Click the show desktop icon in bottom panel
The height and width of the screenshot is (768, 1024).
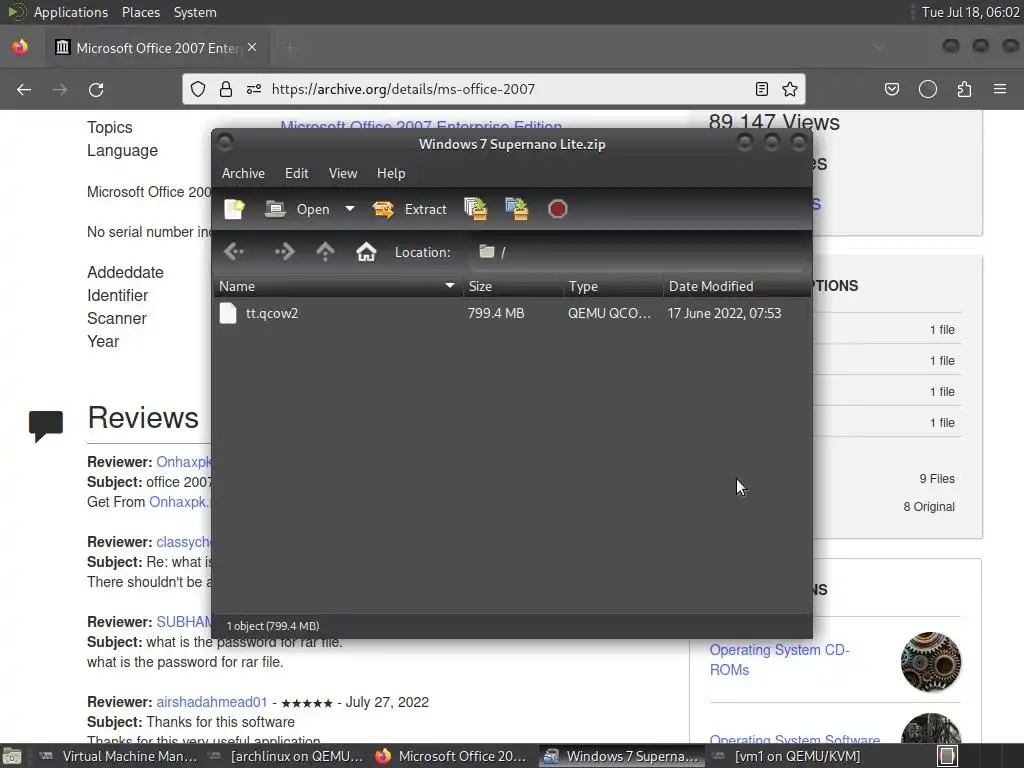(x=12, y=757)
